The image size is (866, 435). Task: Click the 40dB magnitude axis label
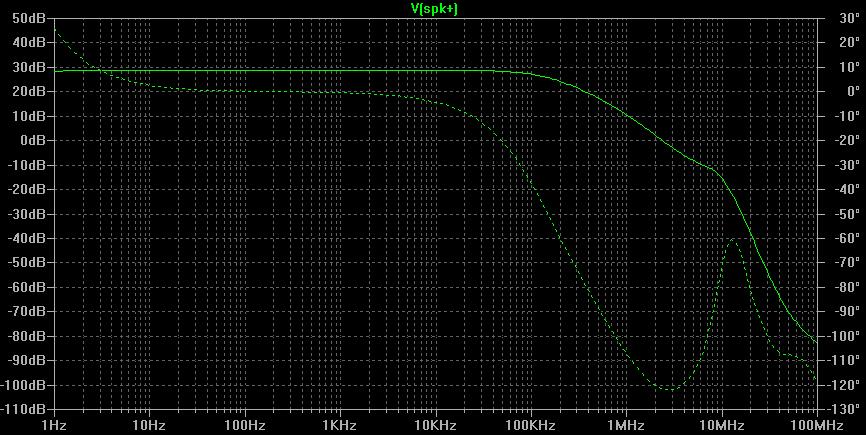[28, 43]
